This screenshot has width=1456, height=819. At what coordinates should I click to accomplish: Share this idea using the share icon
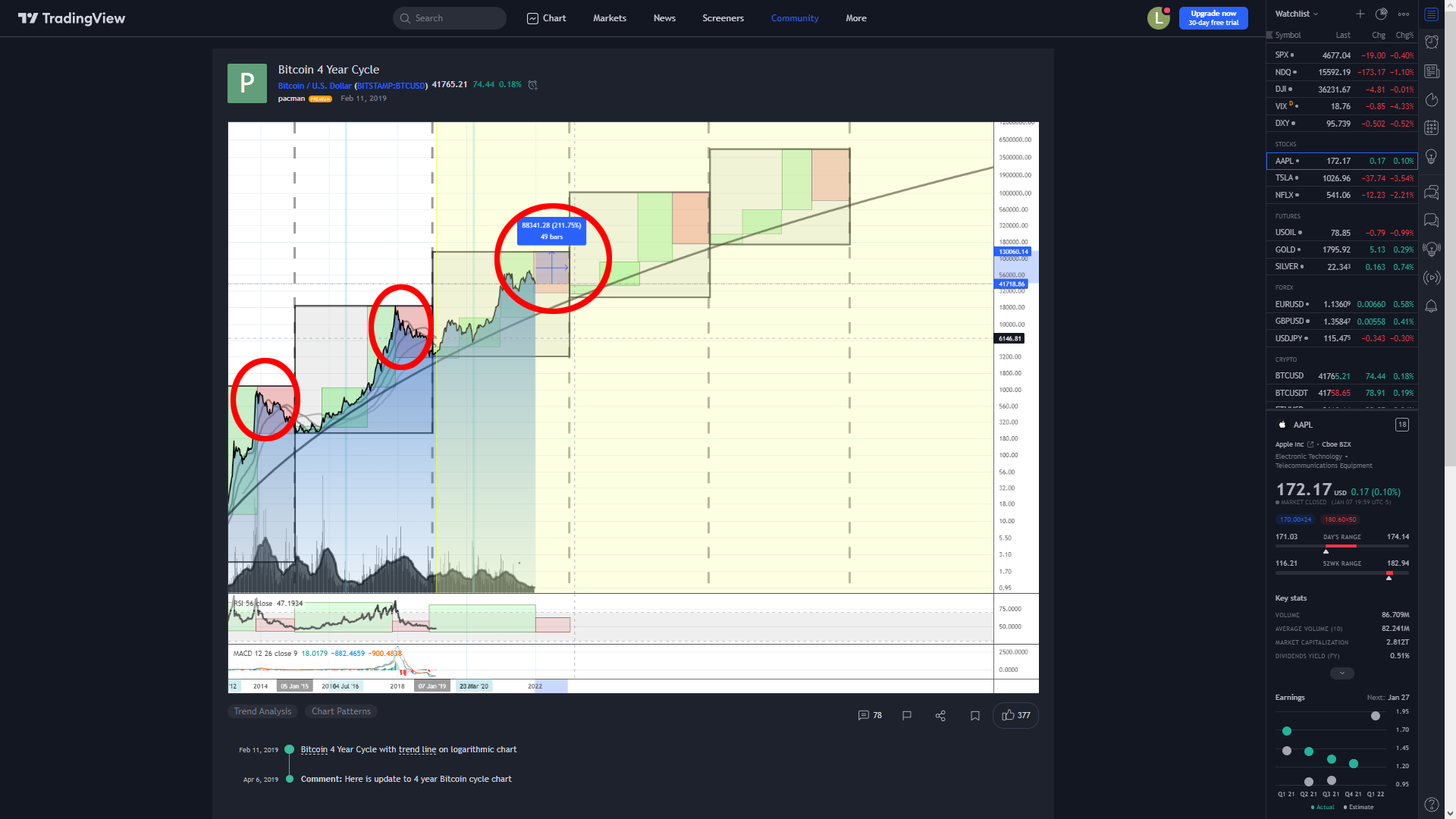click(x=940, y=715)
